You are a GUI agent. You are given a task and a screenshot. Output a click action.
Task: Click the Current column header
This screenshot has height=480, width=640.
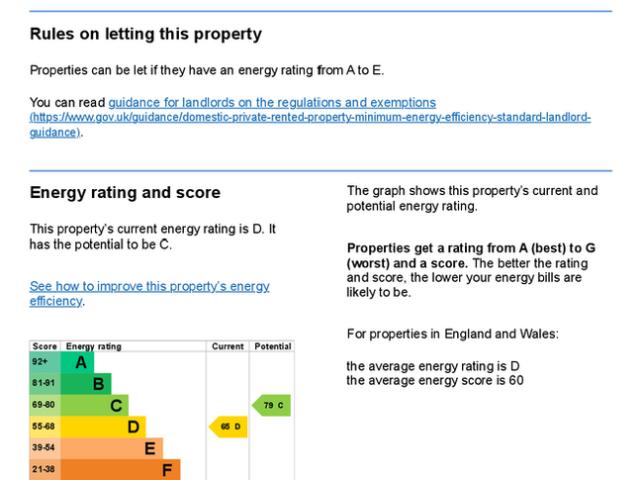(x=228, y=346)
